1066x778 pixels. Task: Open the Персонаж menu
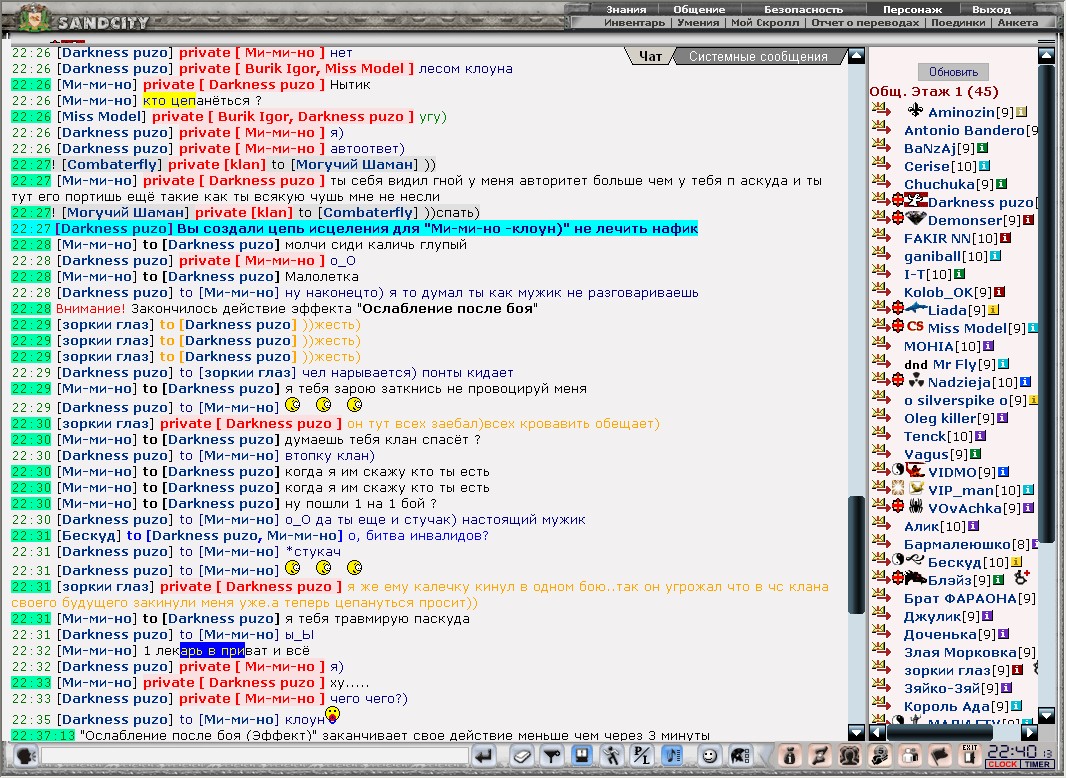pyautogui.click(x=912, y=10)
